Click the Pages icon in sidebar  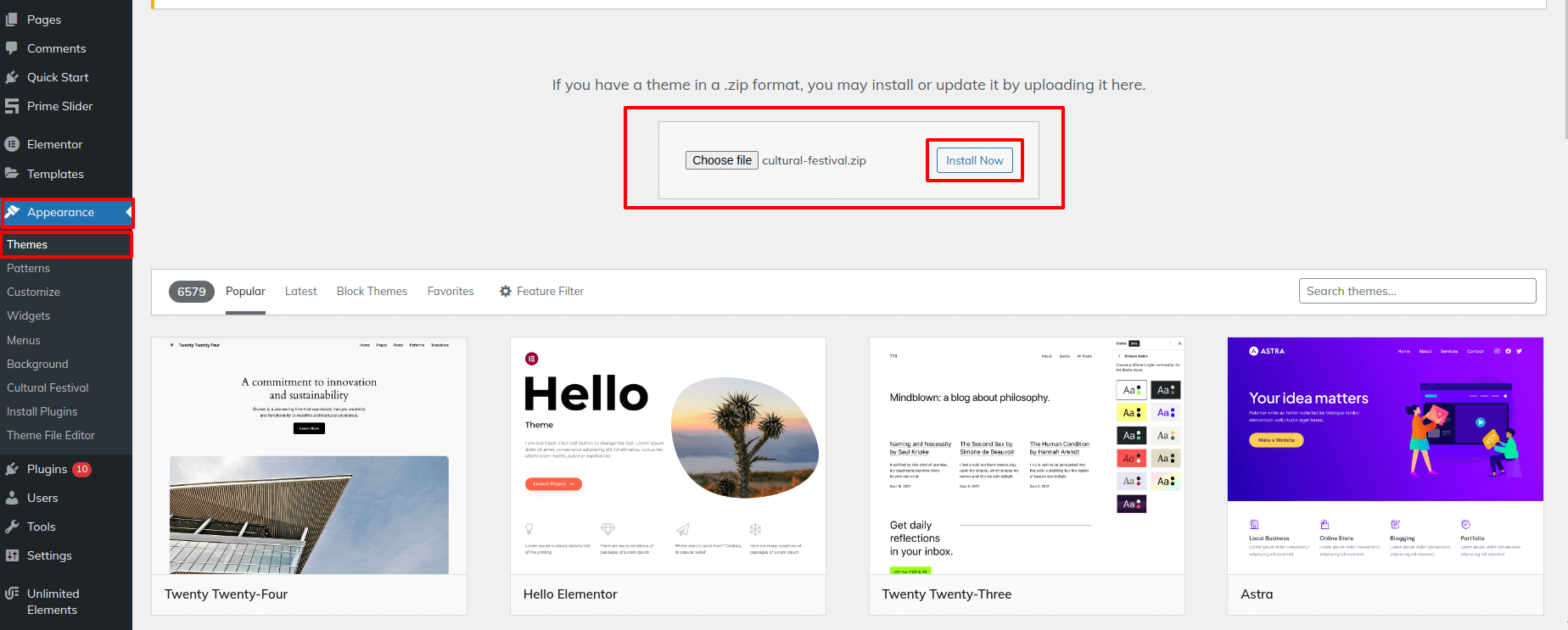point(12,20)
